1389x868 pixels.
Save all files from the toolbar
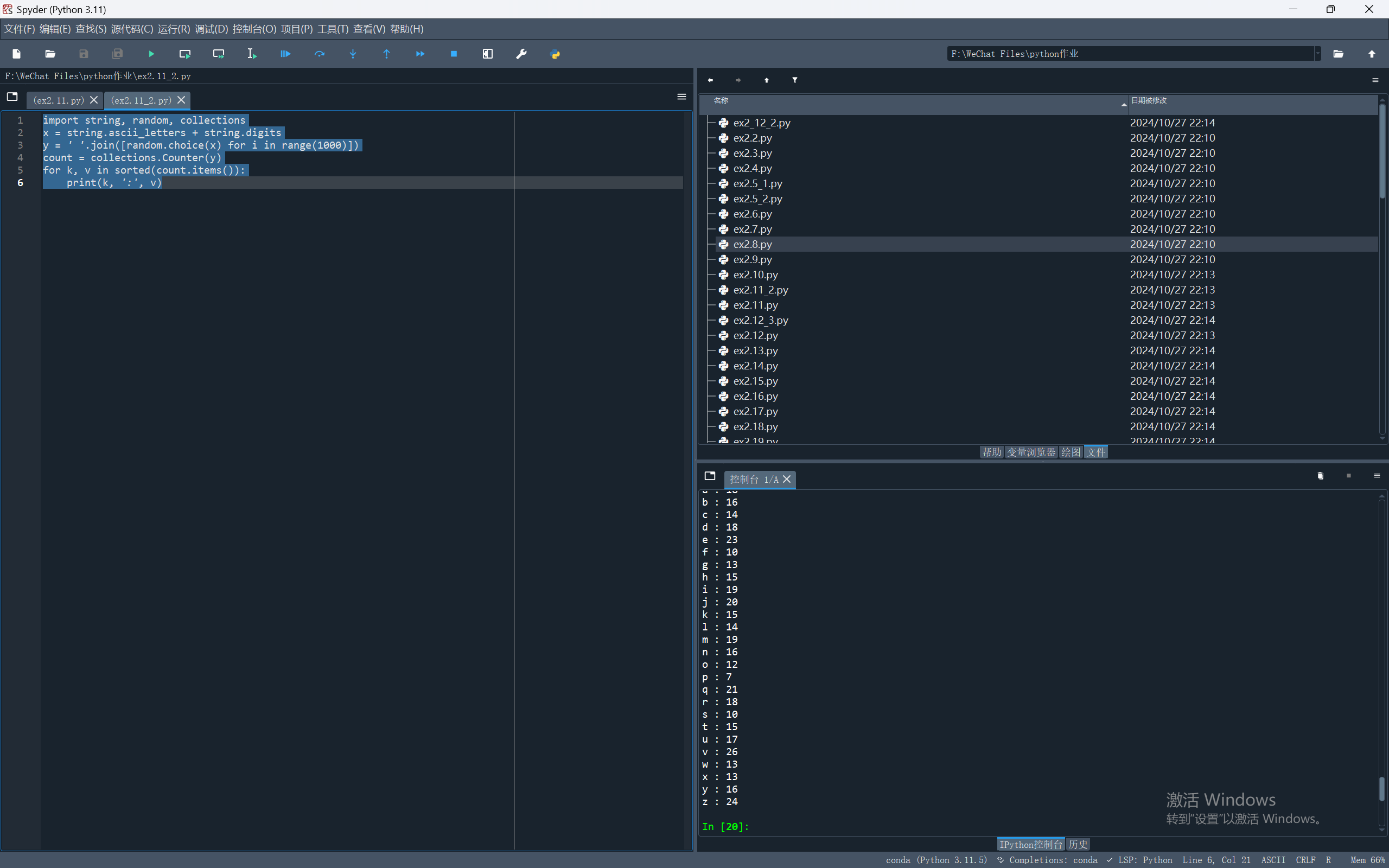click(118, 54)
